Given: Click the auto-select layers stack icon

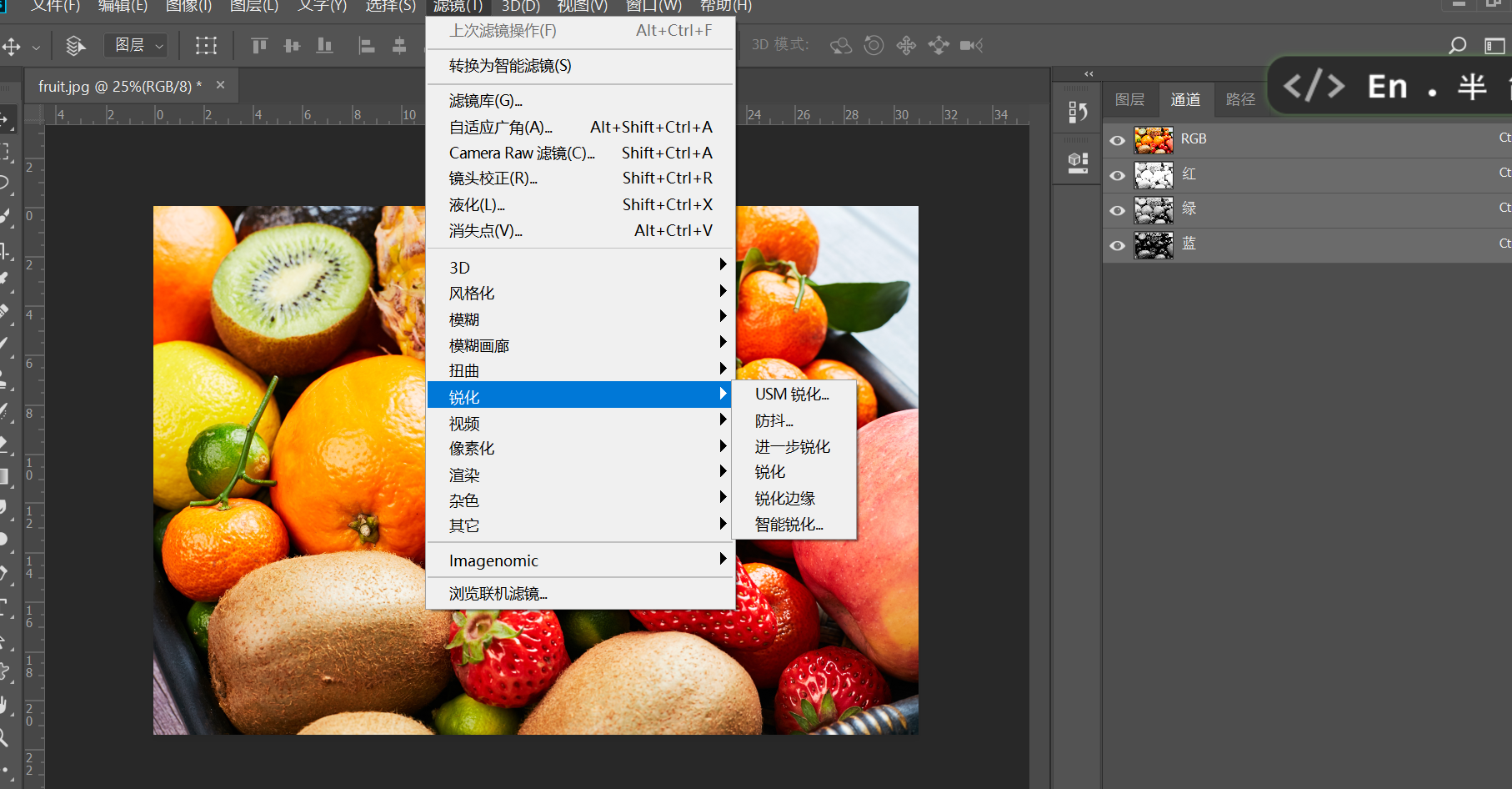Looking at the screenshot, I should (76, 46).
